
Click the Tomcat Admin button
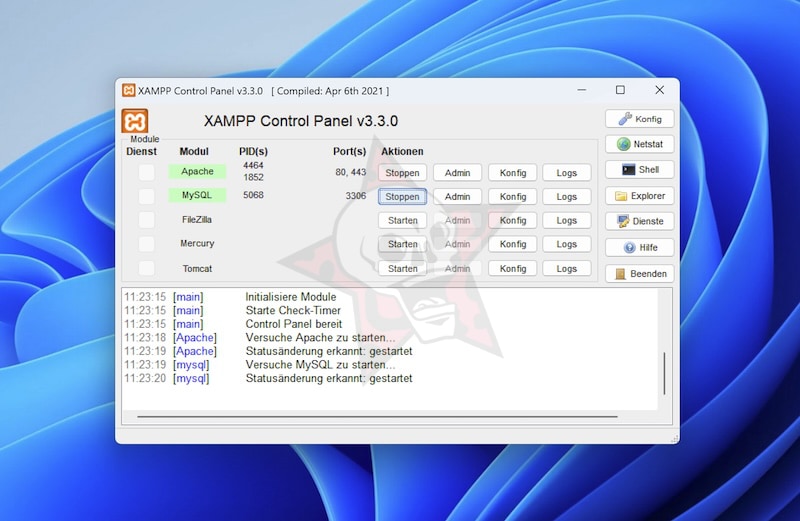[457, 268]
